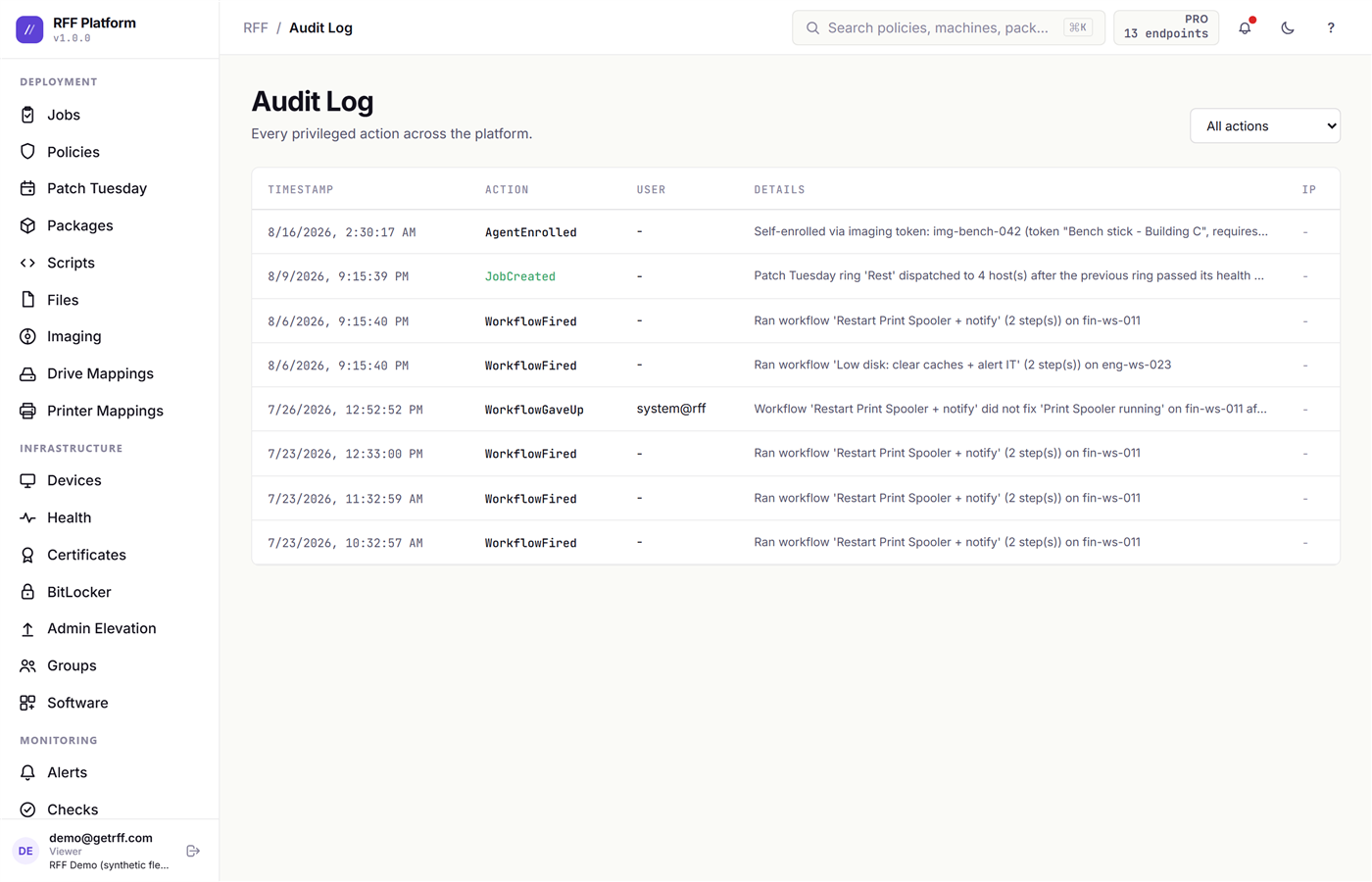Click the sign out icon beside demo@getrff.com
Image resolution: width=1372 pixels, height=882 pixels.
(x=193, y=851)
